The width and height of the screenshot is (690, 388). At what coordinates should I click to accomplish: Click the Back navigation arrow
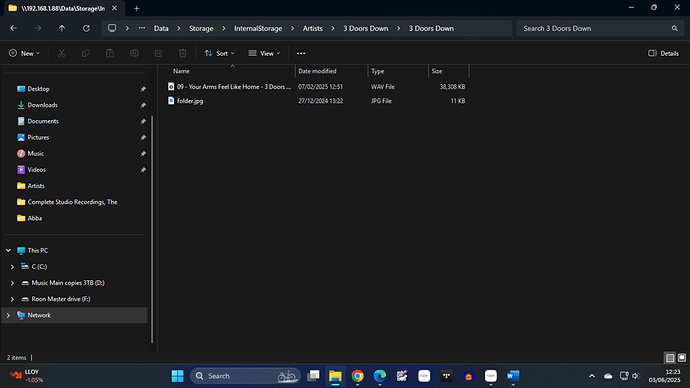tap(14, 28)
